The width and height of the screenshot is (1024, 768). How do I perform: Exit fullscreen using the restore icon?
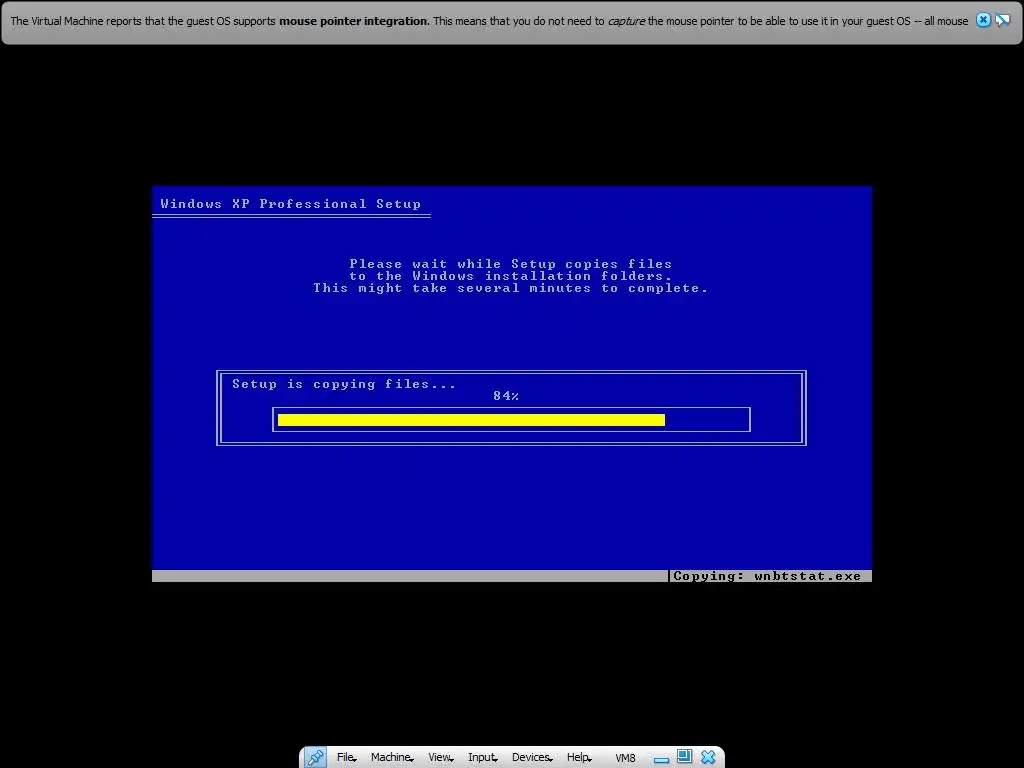click(684, 757)
